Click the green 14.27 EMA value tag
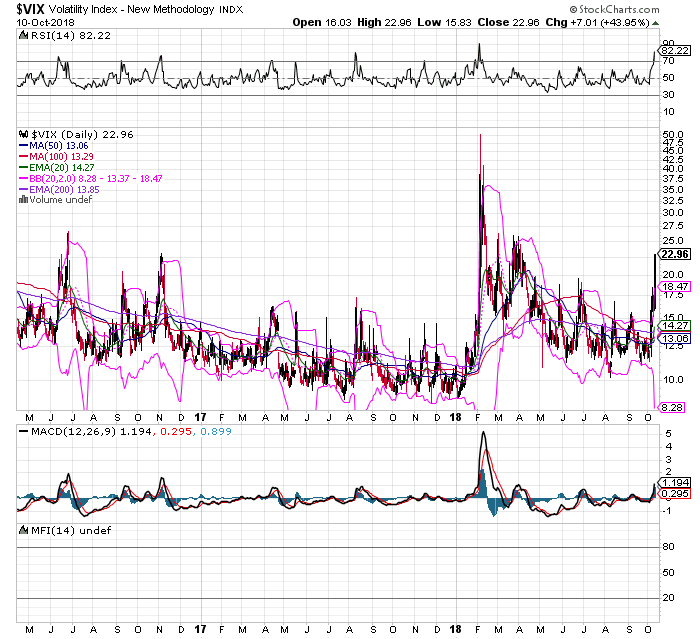 tap(675, 326)
